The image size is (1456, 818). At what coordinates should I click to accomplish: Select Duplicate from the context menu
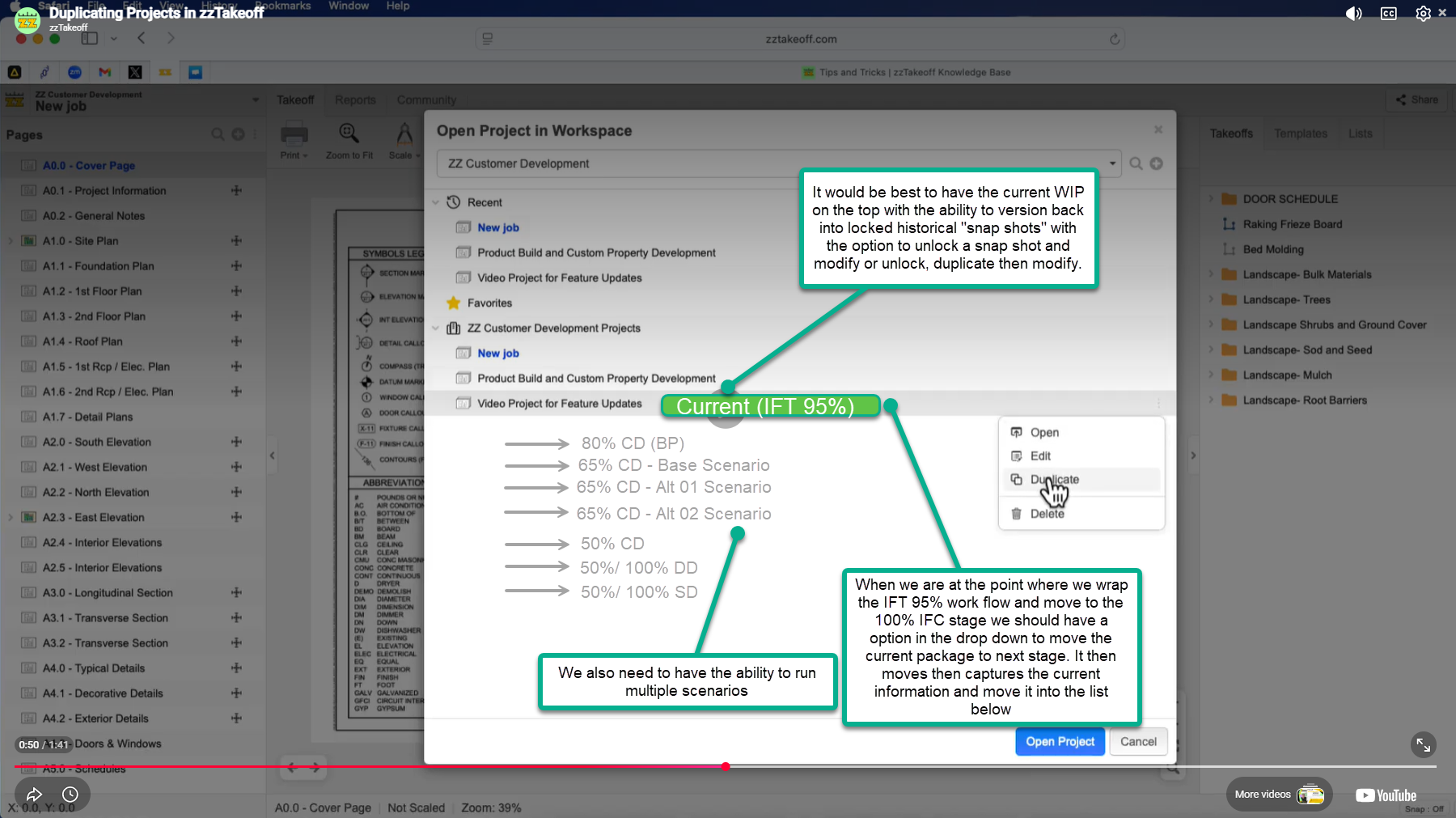pyautogui.click(x=1054, y=480)
